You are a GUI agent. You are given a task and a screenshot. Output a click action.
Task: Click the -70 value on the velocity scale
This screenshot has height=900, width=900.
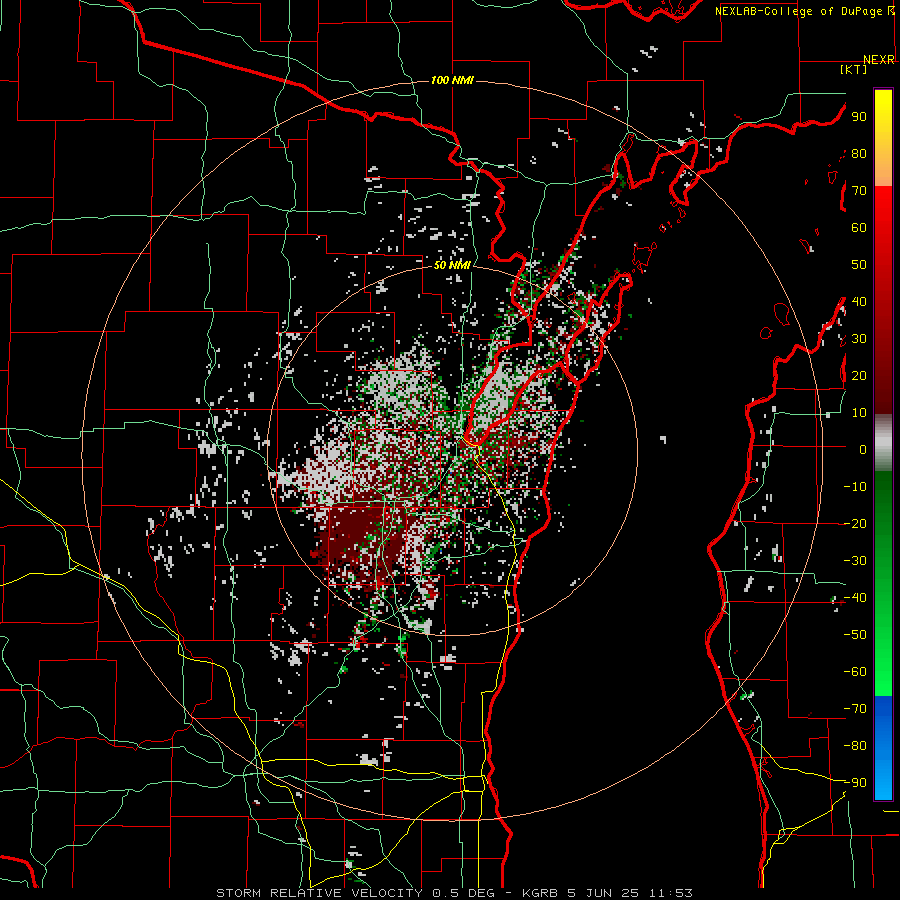(x=855, y=709)
